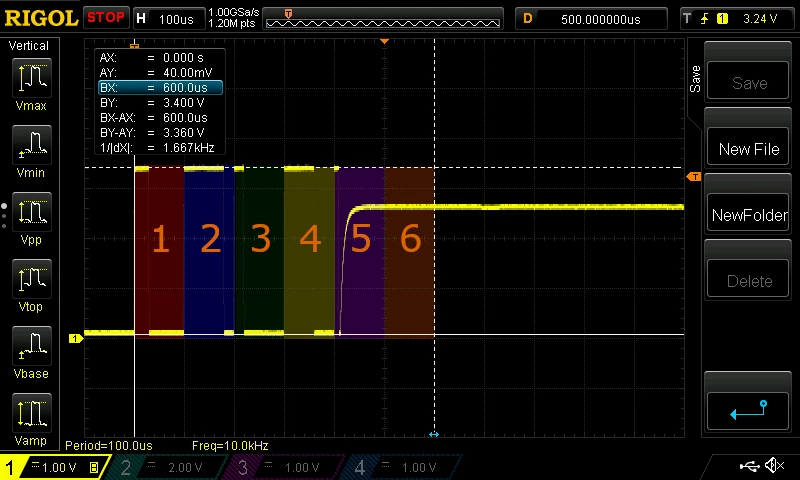800x480 pixels.
Task: Click the blue back arrow button
Action: [748, 411]
